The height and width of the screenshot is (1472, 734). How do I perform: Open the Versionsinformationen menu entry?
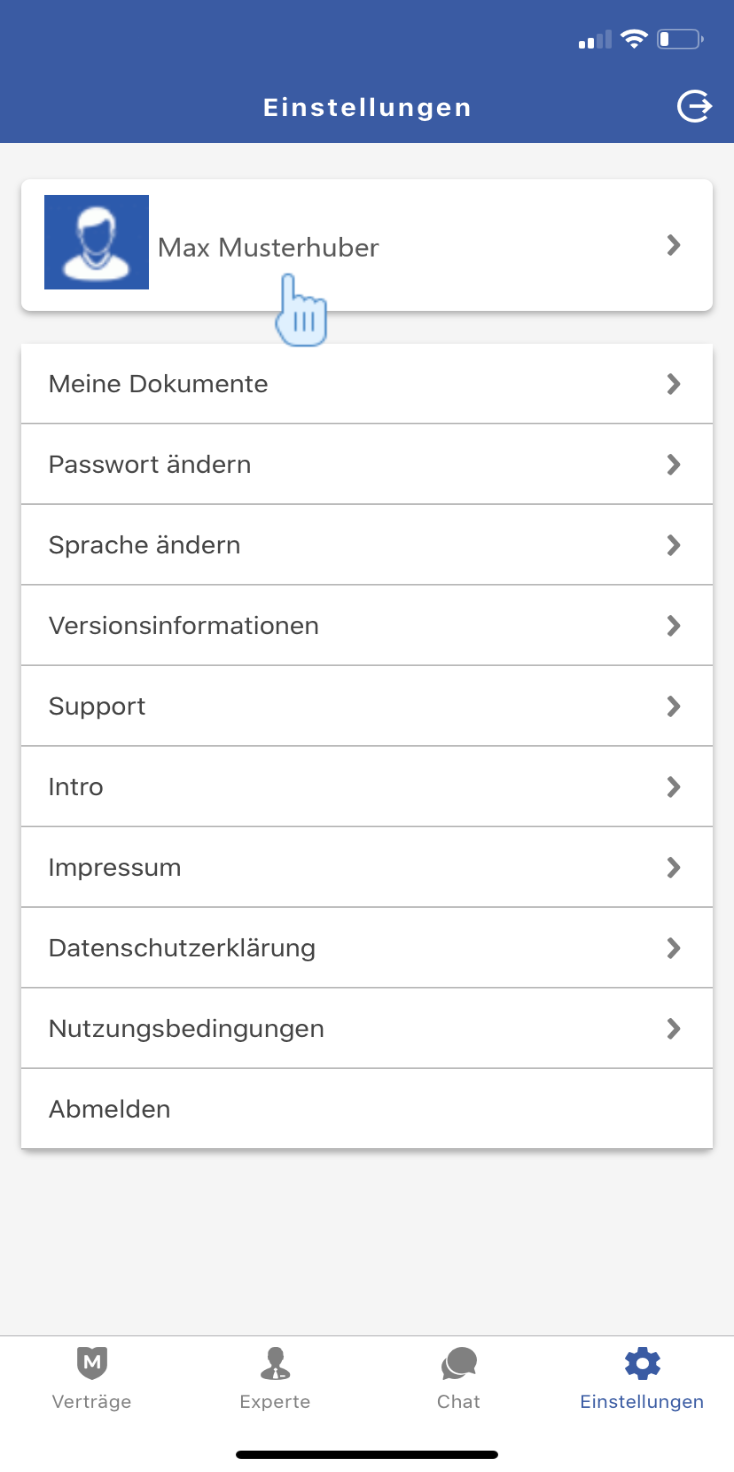point(183,626)
